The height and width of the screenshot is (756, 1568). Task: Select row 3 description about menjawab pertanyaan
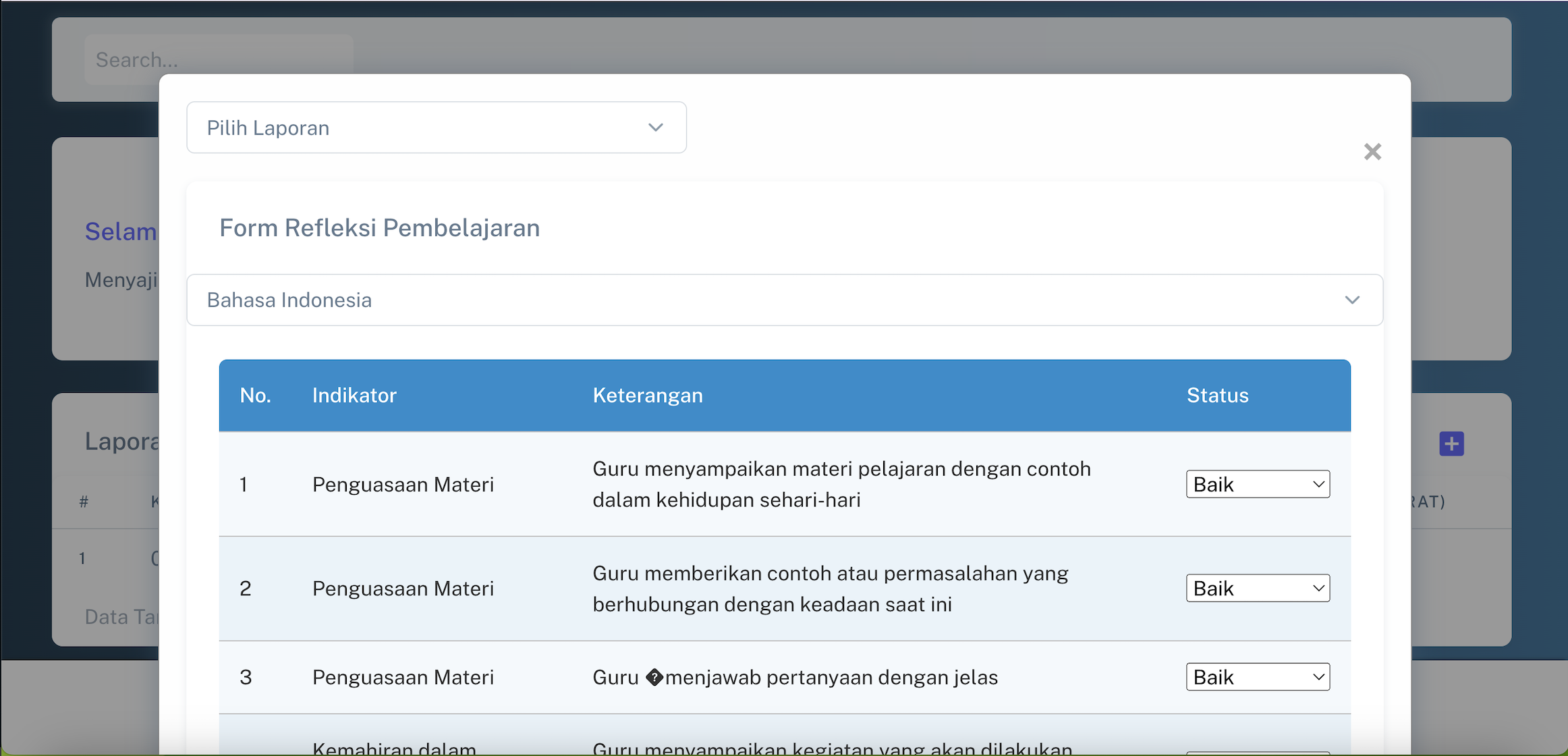click(x=795, y=677)
